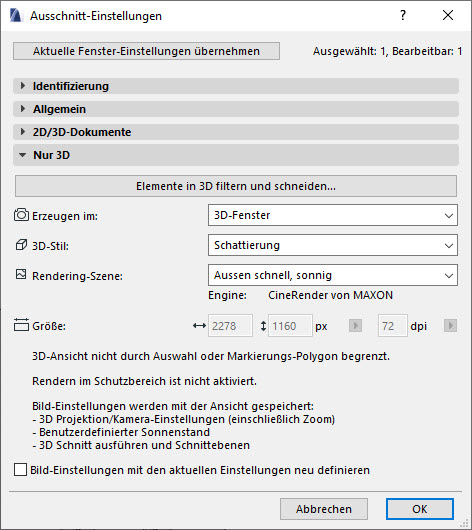This screenshot has height=530, width=472.
Task: Open the question mark help button
Action: pos(403,15)
